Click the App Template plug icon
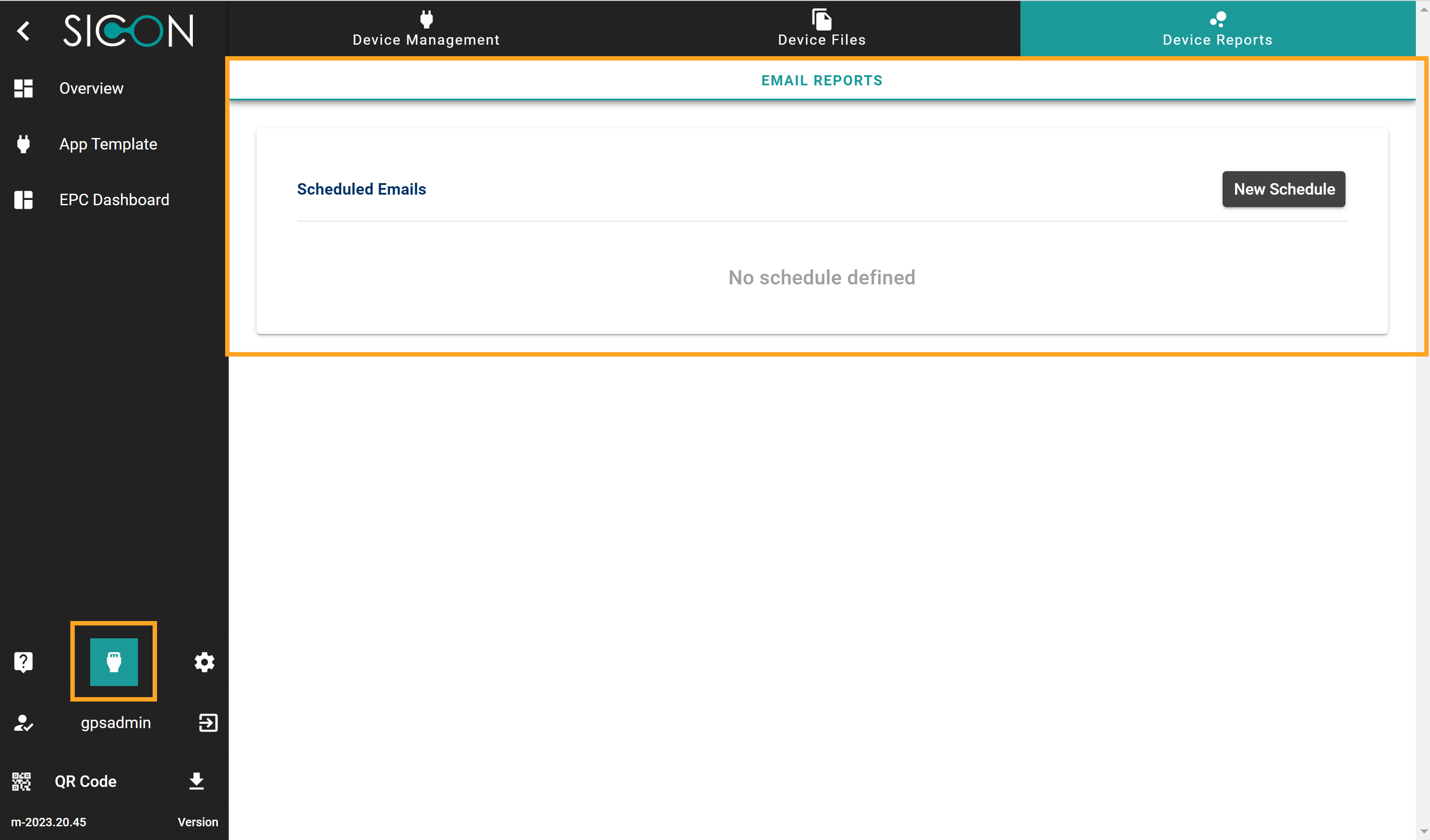Viewport: 1430px width, 840px height. point(23,144)
